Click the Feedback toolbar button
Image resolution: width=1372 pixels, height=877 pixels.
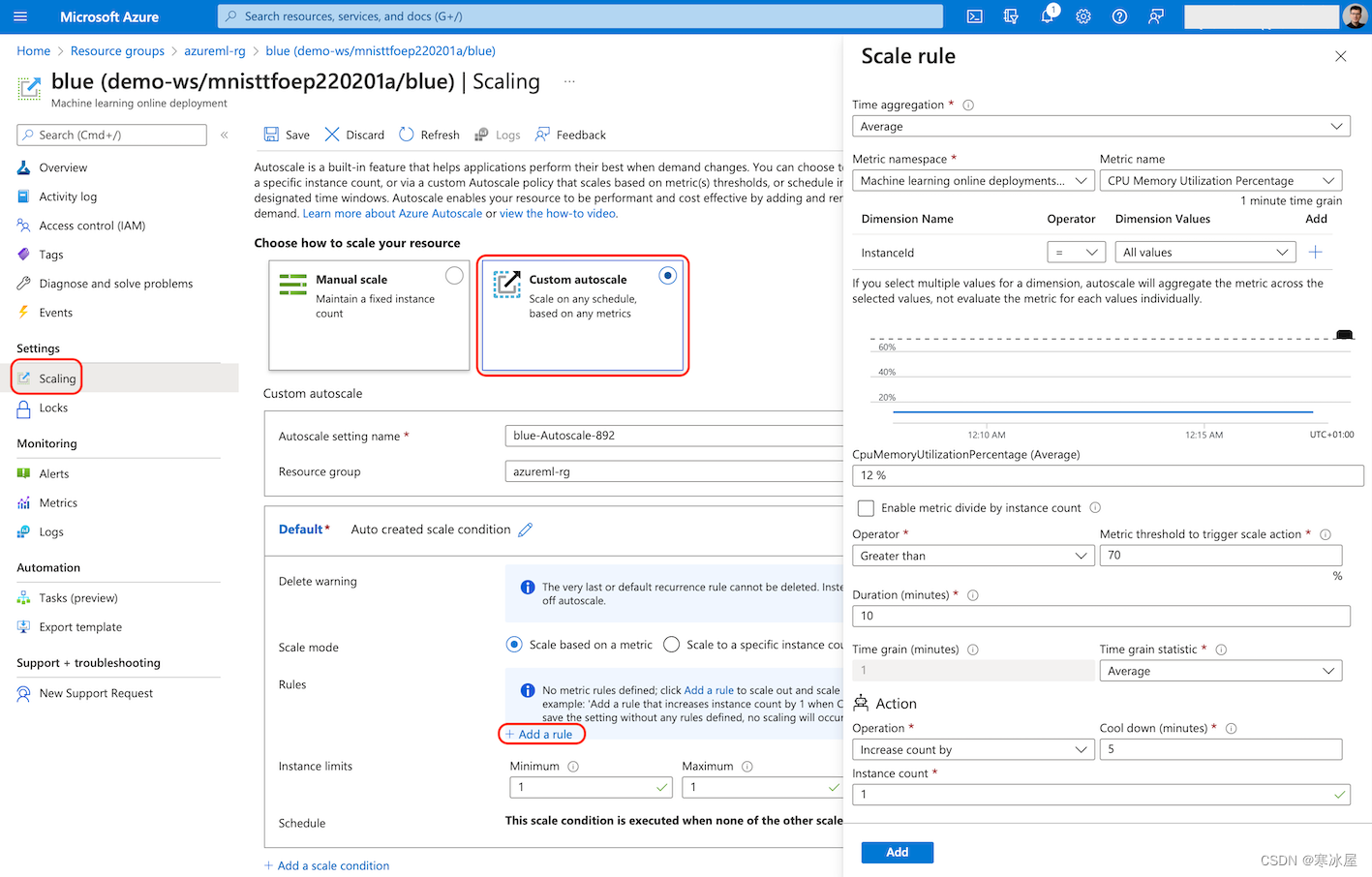coord(570,135)
